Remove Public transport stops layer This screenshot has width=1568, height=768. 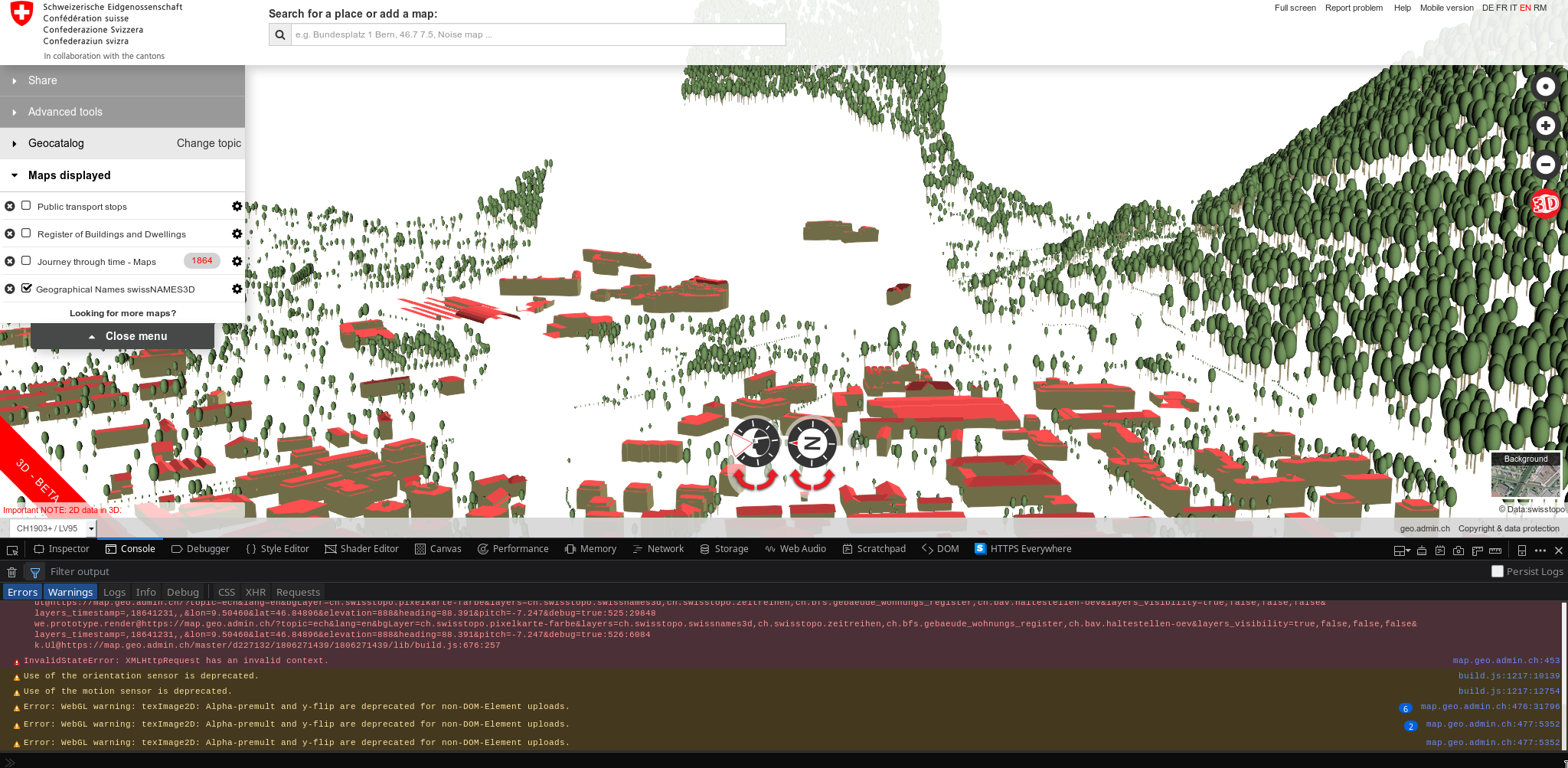(x=10, y=207)
